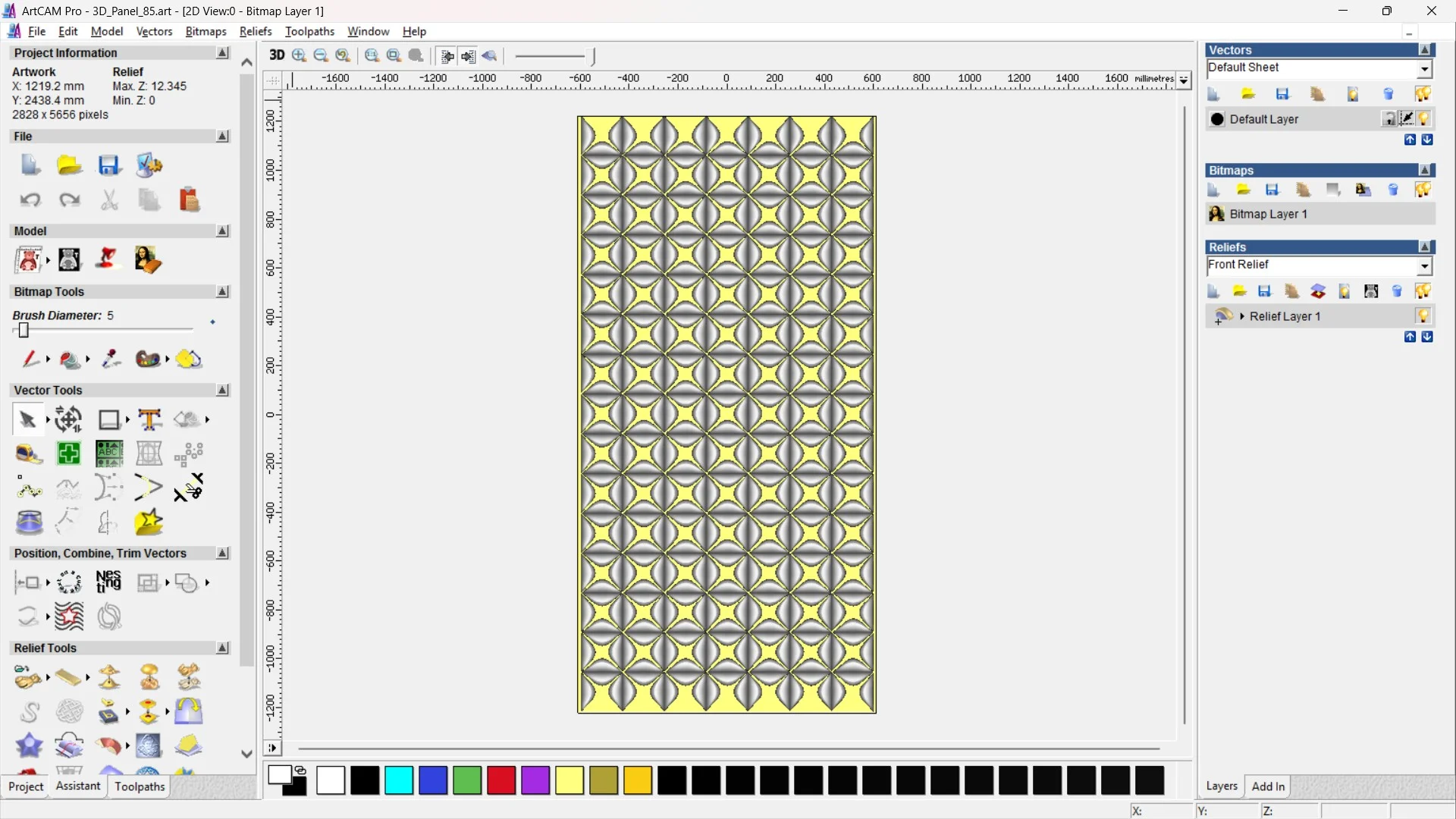This screenshot has width=1456, height=819.
Task: Click the 3D view button
Action: point(277,55)
